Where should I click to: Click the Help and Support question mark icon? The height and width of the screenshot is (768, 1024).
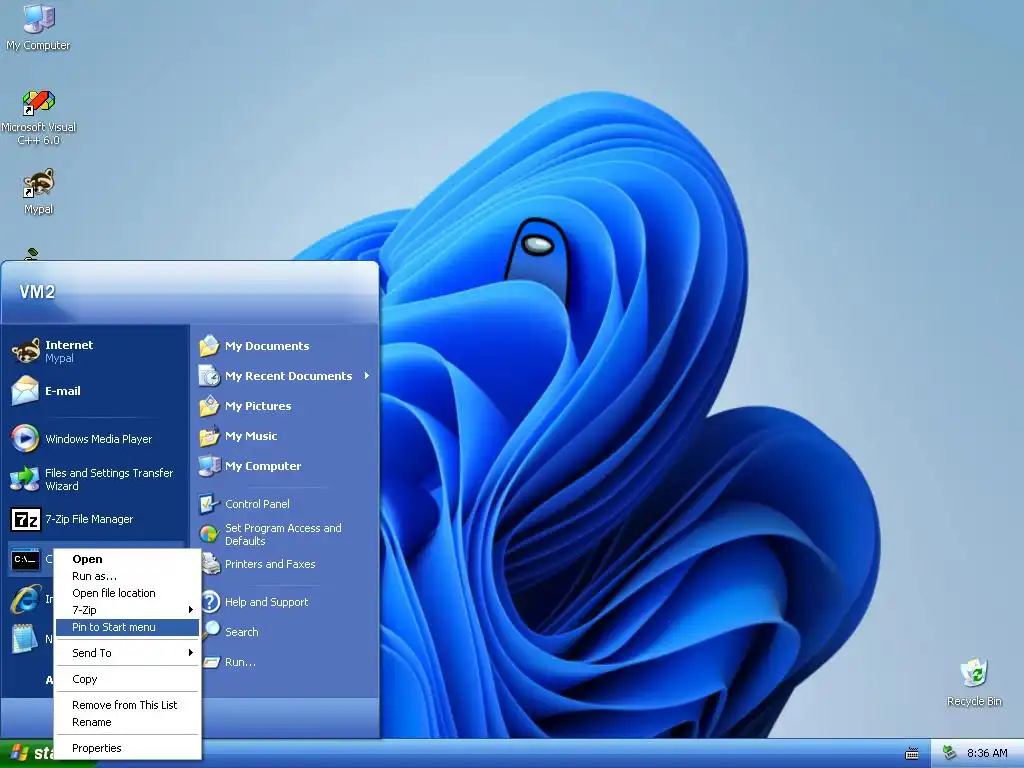pos(210,601)
